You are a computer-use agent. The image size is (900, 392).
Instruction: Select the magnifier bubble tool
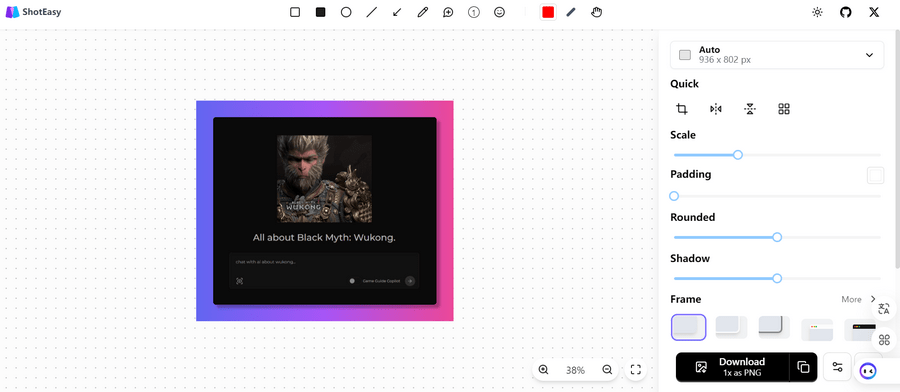448,12
